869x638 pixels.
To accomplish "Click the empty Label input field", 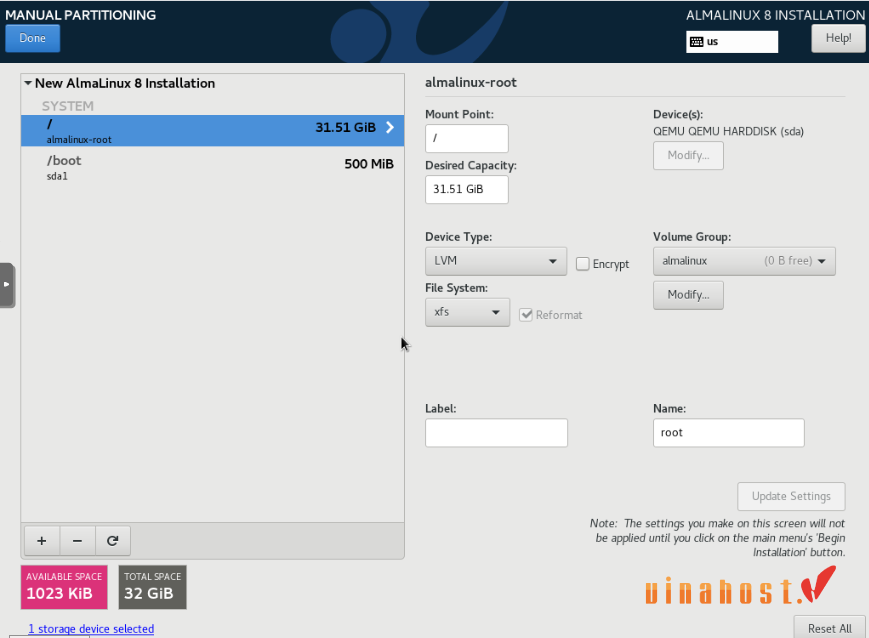I will point(496,432).
